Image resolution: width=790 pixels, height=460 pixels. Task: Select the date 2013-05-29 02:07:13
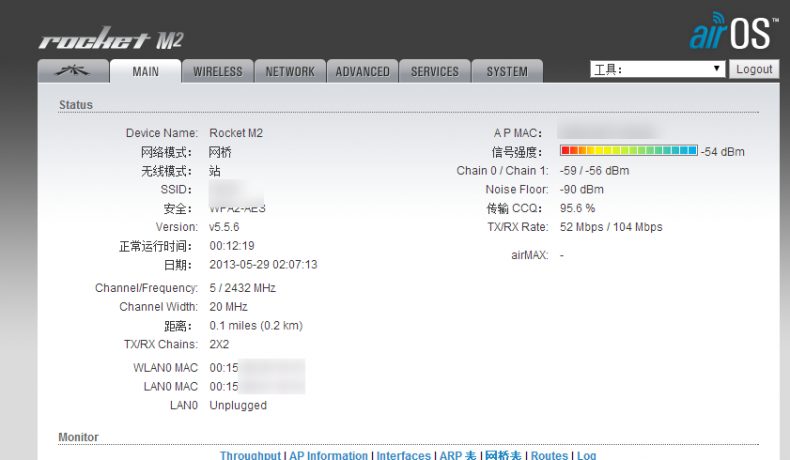pos(263,265)
